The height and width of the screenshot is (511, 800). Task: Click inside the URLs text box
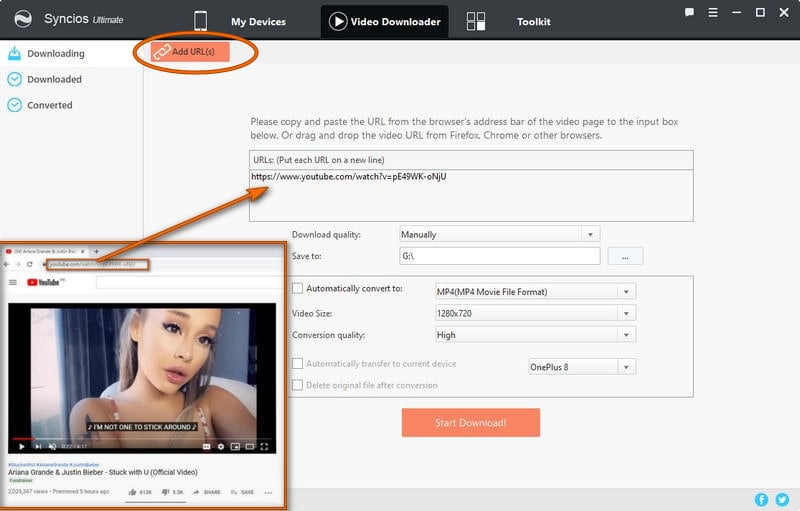[470, 195]
